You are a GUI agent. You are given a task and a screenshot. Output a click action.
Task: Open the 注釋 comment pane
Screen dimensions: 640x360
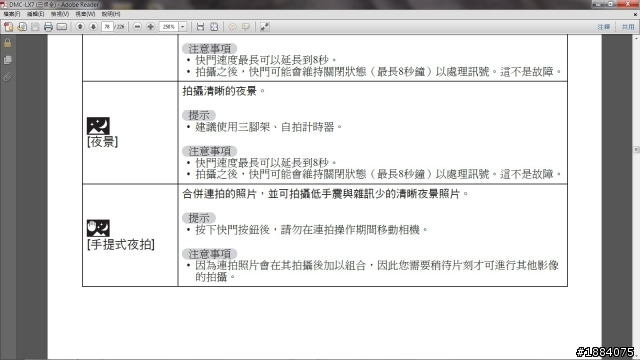(604, 27)
